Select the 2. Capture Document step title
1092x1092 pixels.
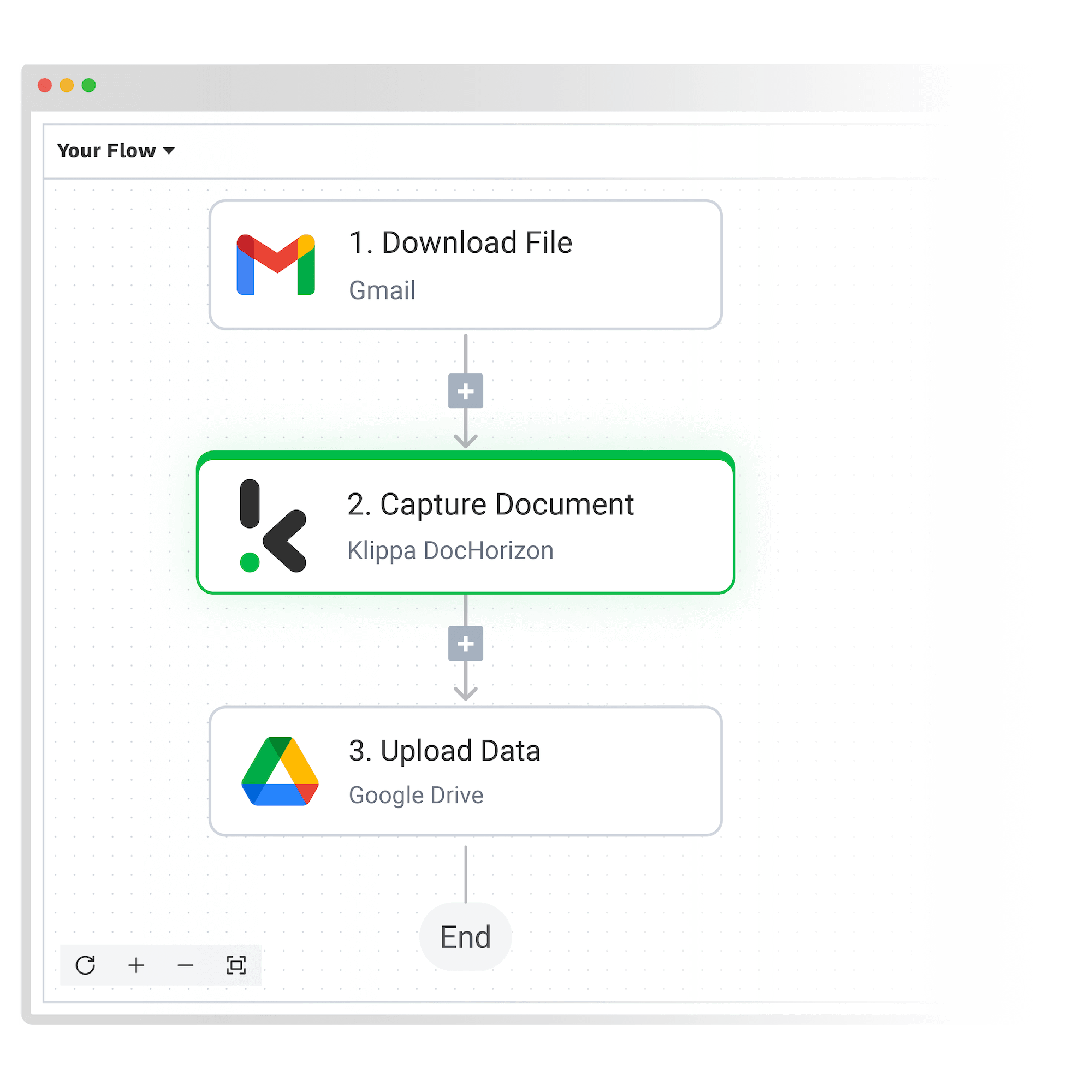coord(490,504)
